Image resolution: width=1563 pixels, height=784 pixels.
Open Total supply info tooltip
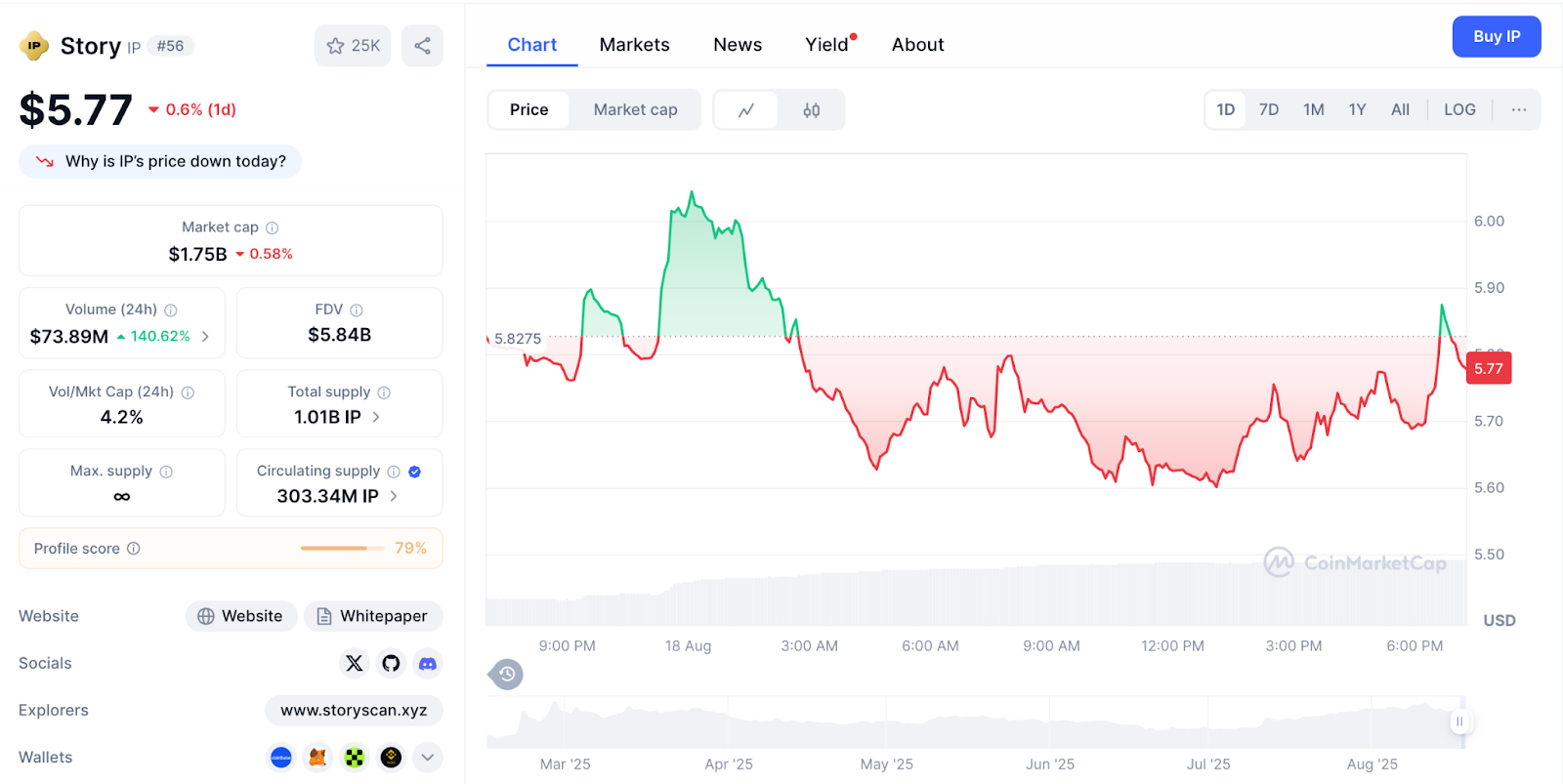(x=384, y=392)
